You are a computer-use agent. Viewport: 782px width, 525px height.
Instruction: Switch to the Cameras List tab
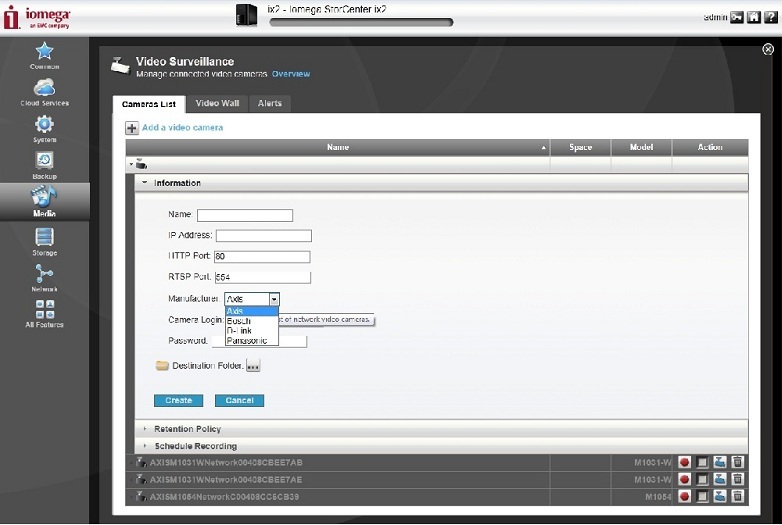click(x=149, y=104)
